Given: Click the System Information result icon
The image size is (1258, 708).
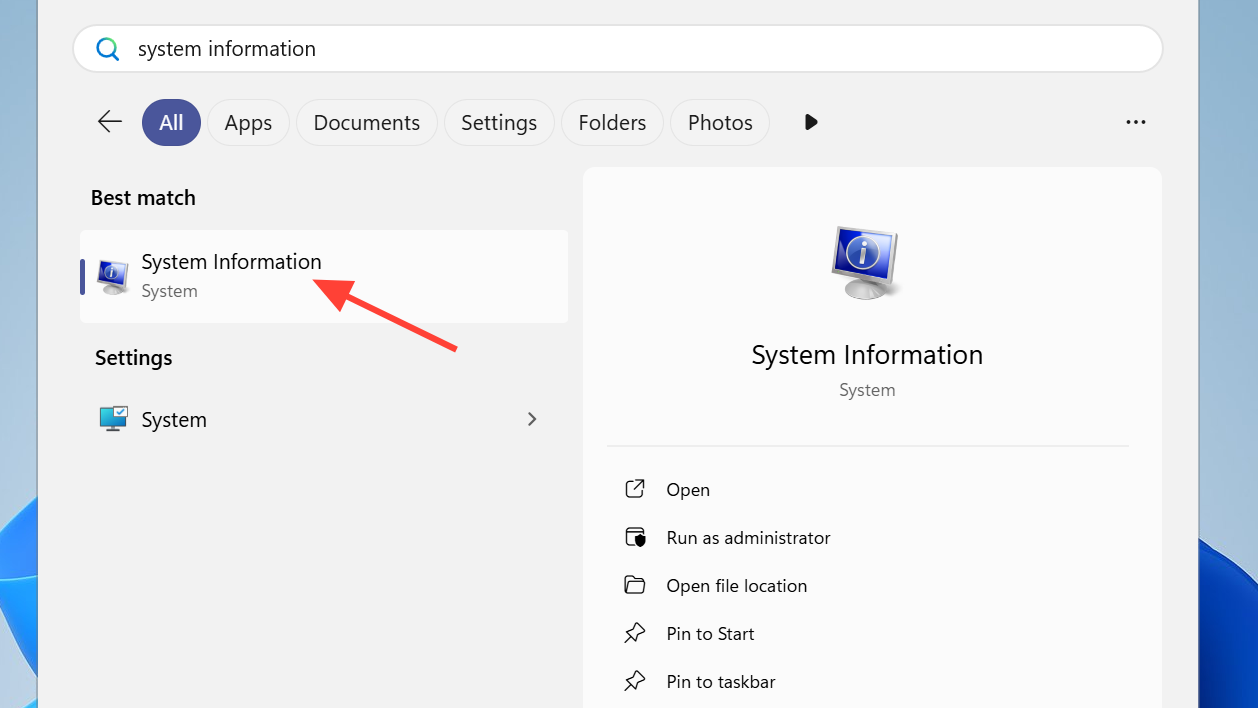Looking at the screenshot, I should tap(112, 276).
